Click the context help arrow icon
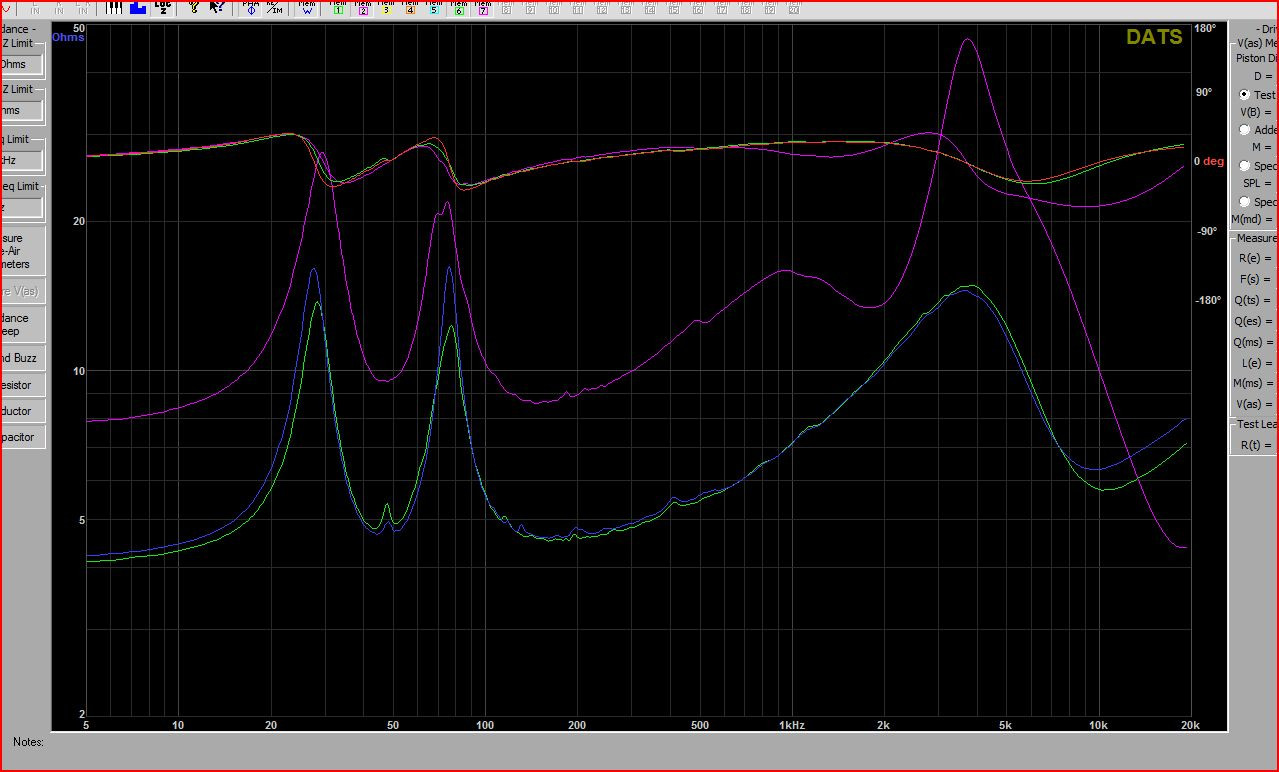 [216, 8]
